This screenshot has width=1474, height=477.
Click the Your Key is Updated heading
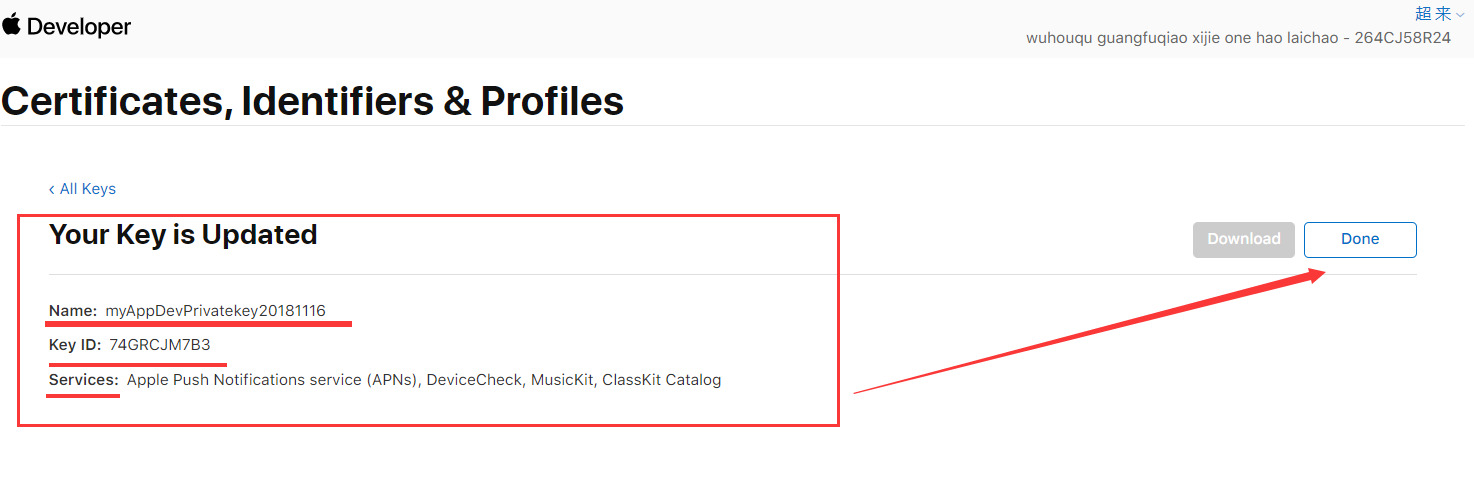tap(183, 235)
